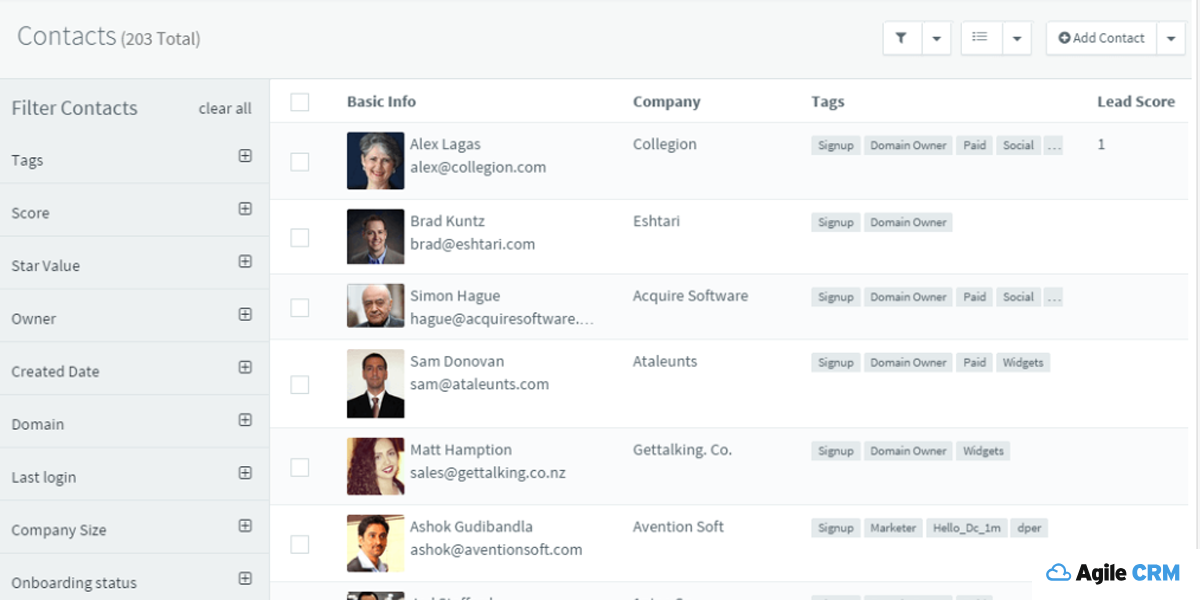Expand the Company Size filter
This screenshot has height=600, width=1200.
(x=245, y=526)
